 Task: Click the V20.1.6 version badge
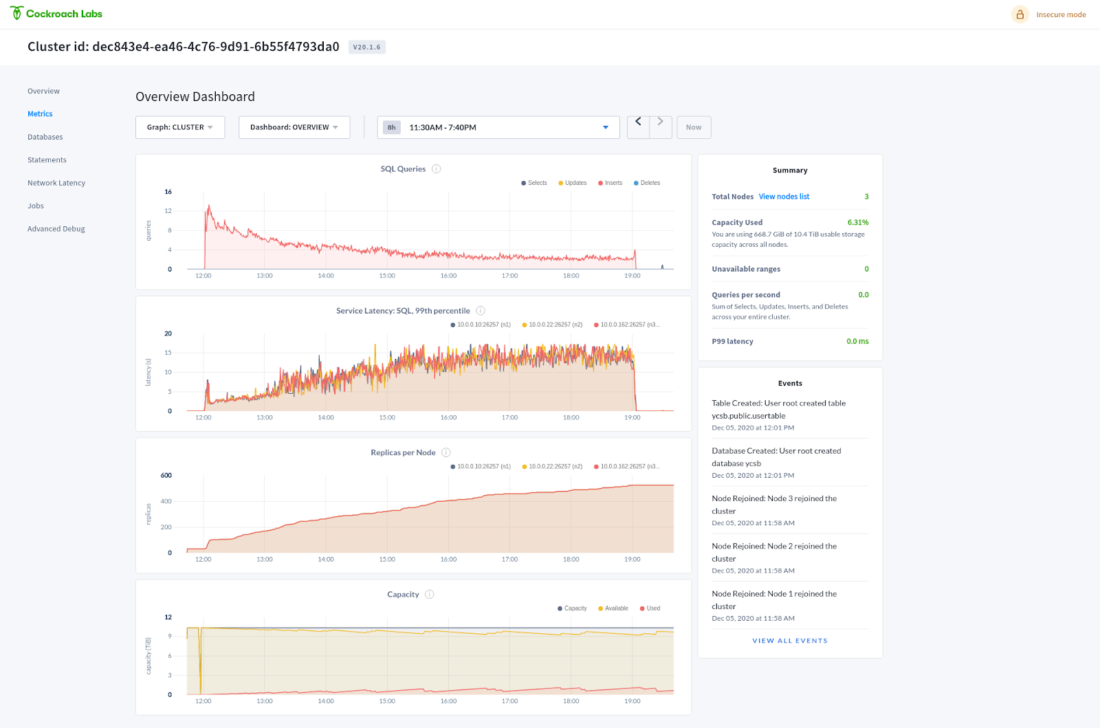tap(367, 47)
